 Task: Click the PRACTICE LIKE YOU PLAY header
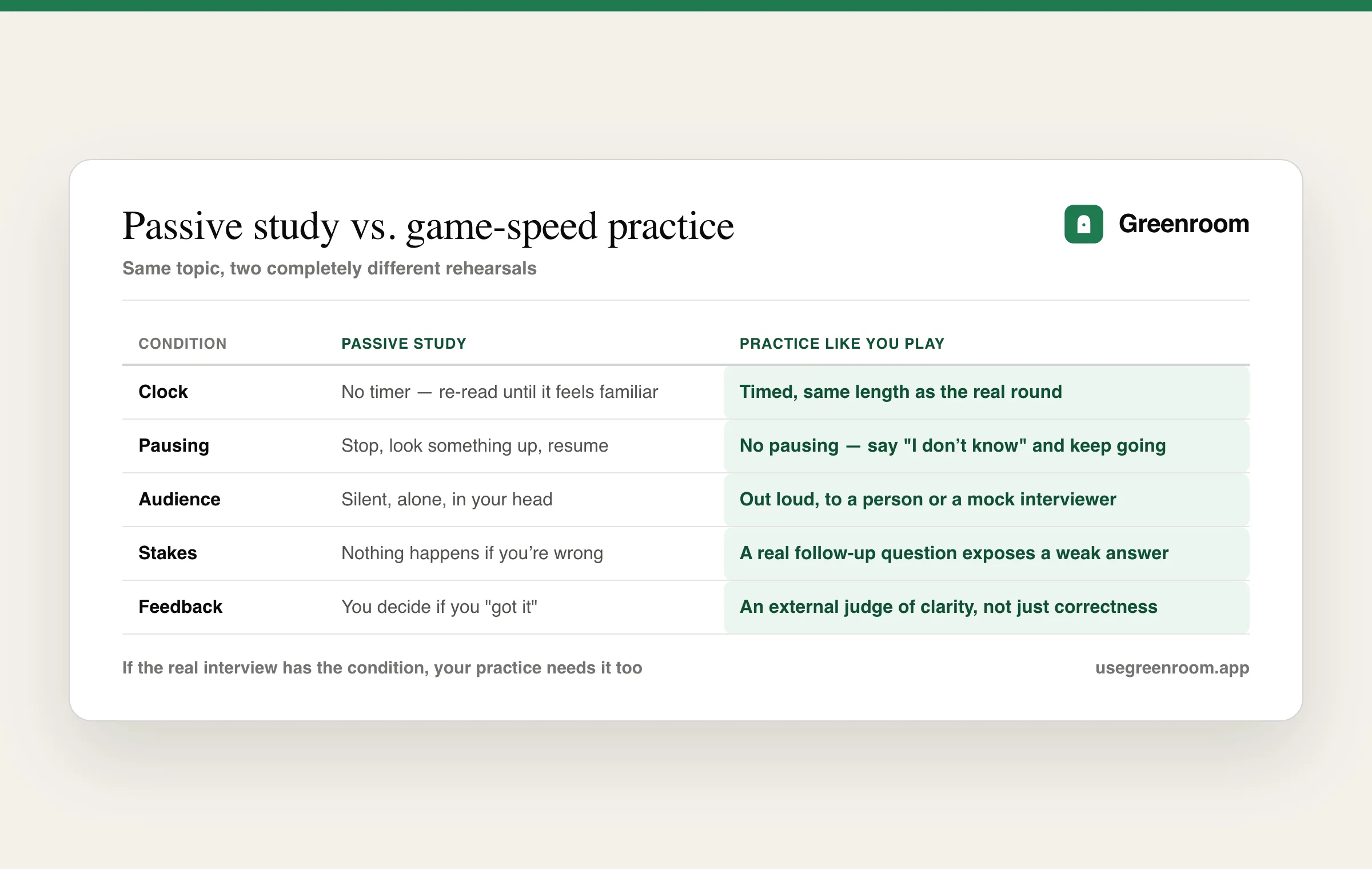841,344
